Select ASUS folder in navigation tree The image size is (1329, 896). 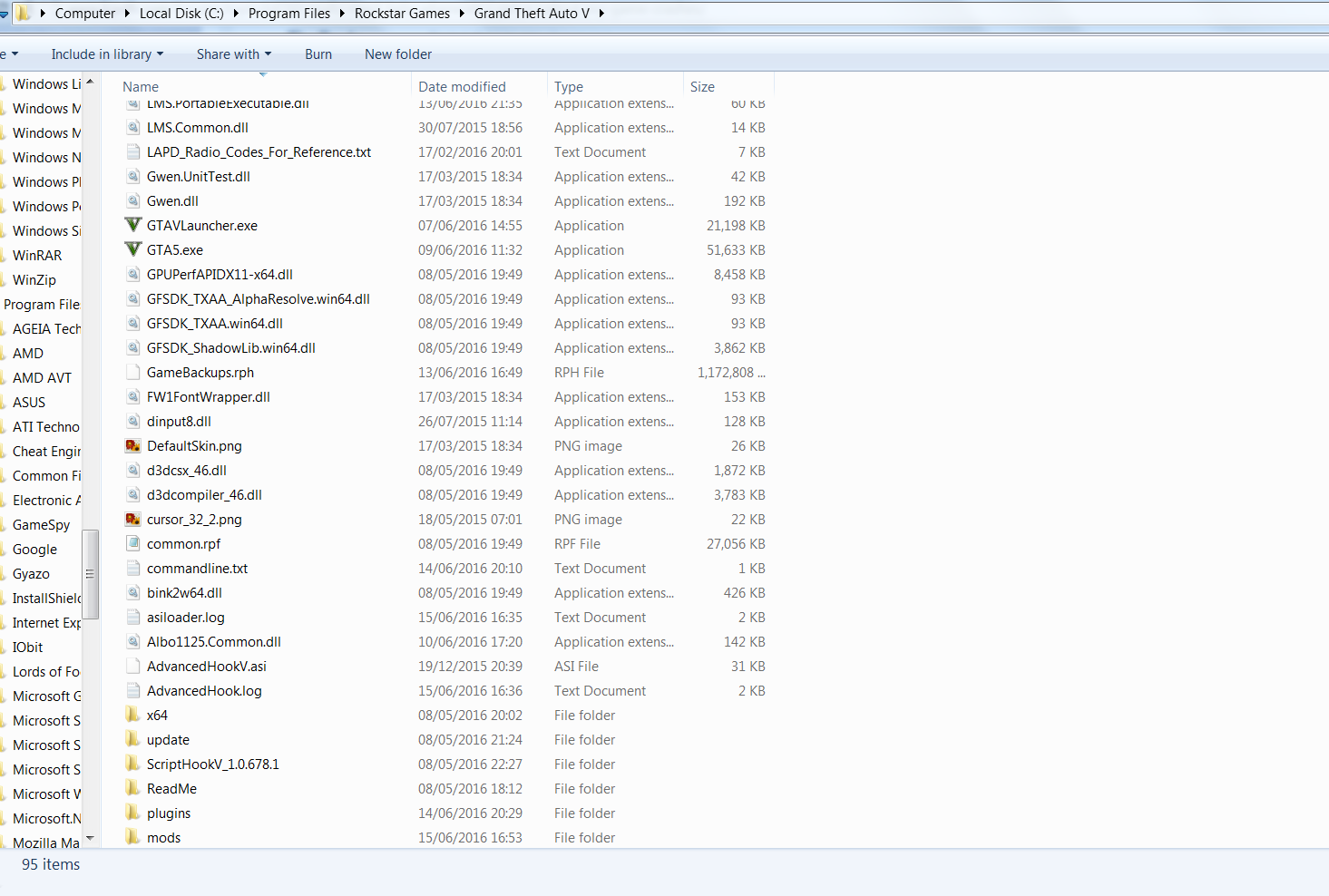click(x=29, y=402)
